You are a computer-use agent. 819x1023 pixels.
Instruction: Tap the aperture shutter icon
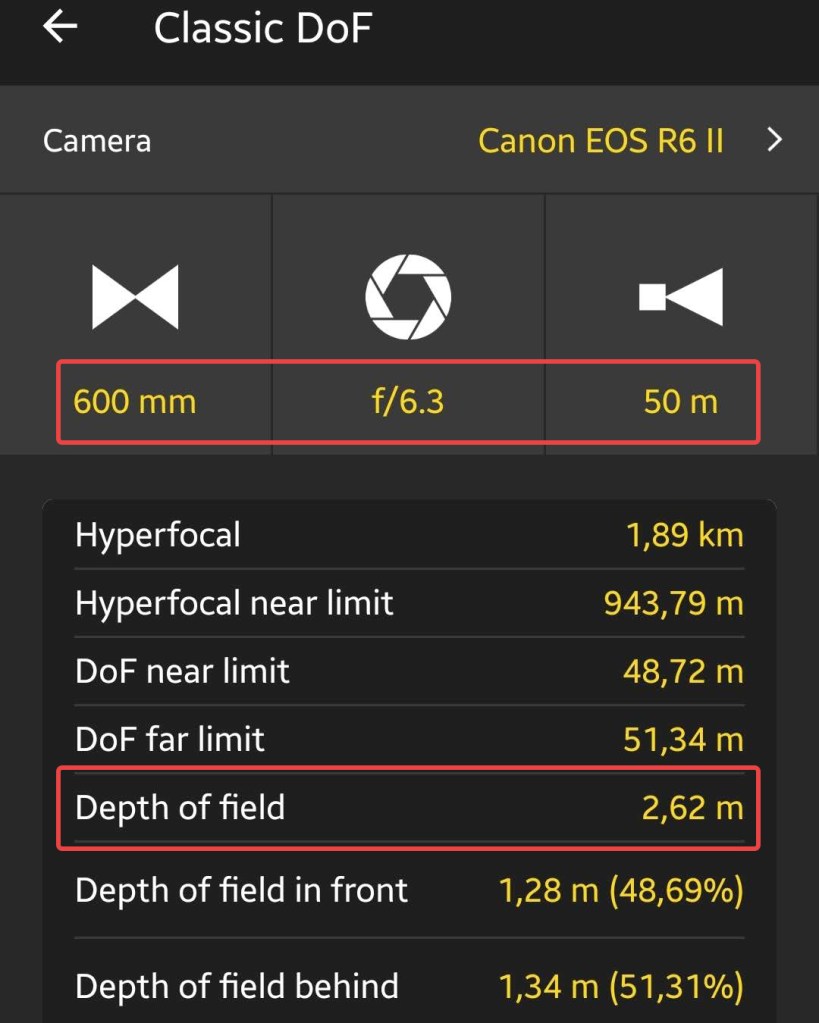tap(408, 297)
